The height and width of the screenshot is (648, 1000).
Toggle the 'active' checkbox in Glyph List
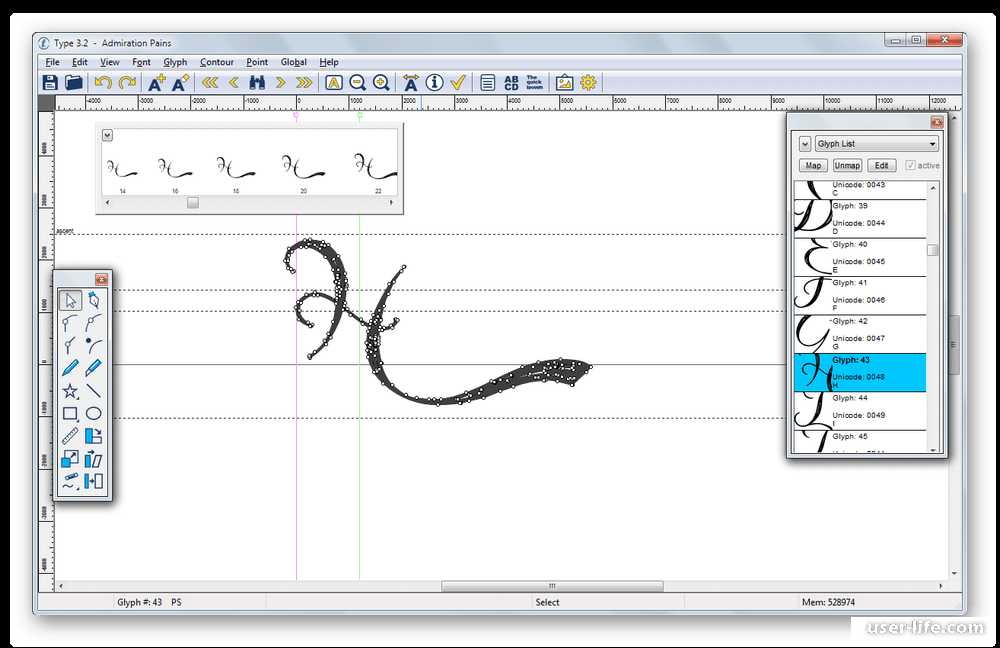pyautogui.click(x=910, y=165)
